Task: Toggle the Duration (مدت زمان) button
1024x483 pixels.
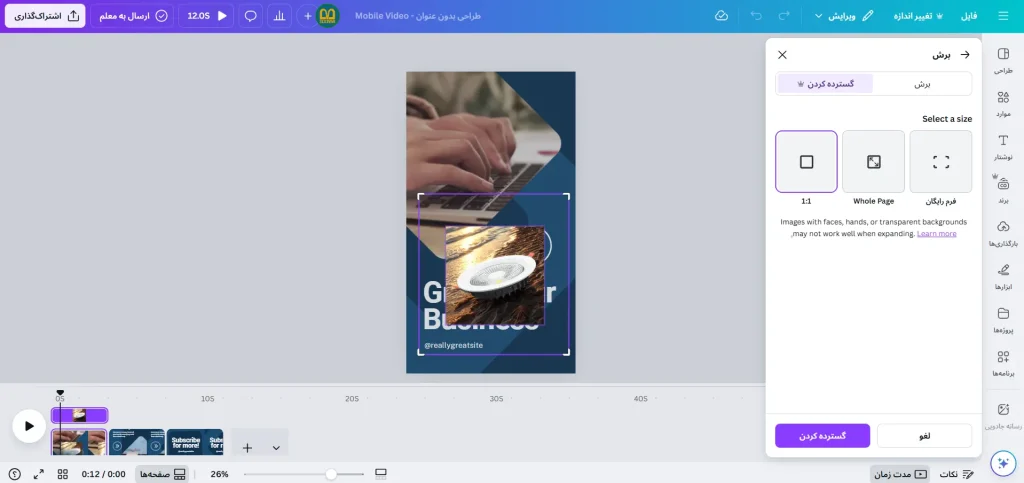Action: [899, 474]
